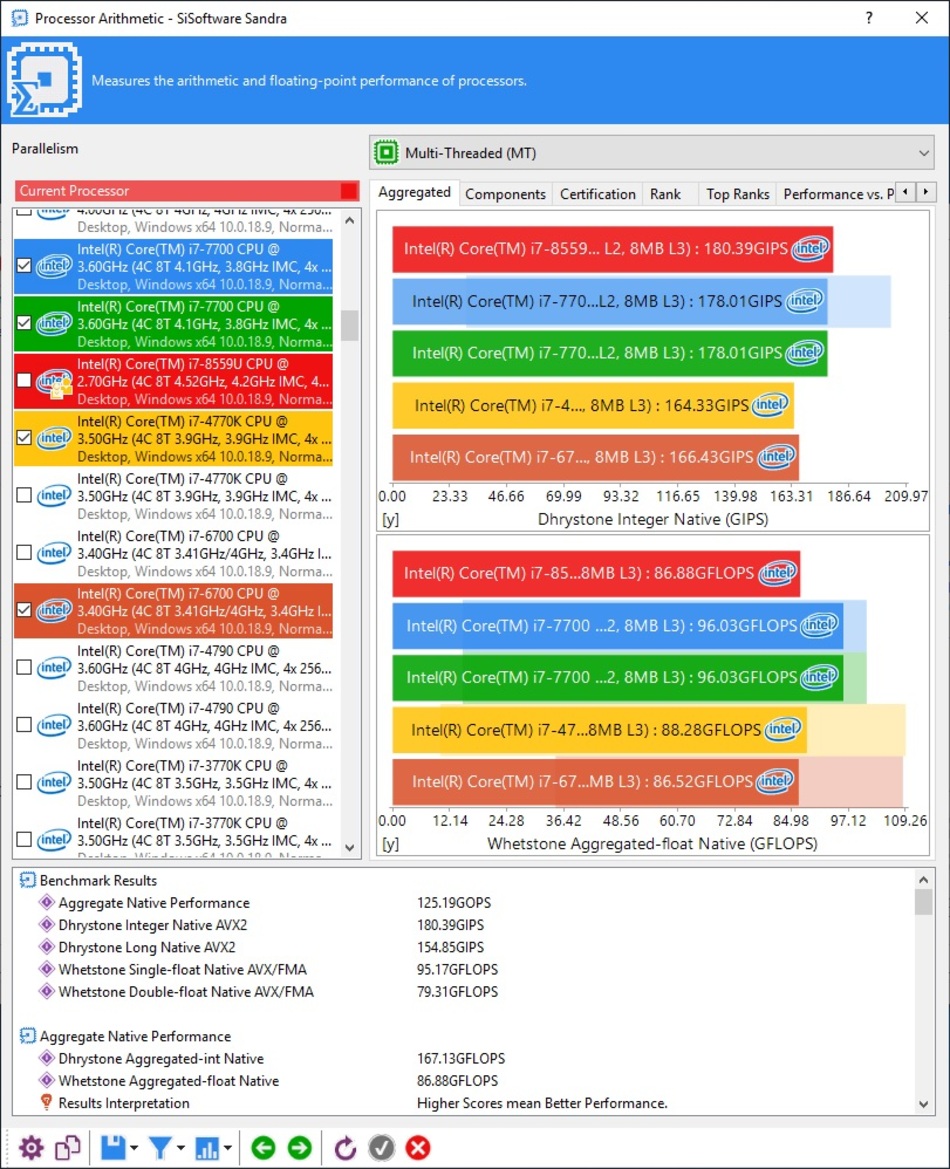Click the Aggregate Native Performance section icon

click(28, 1036)
